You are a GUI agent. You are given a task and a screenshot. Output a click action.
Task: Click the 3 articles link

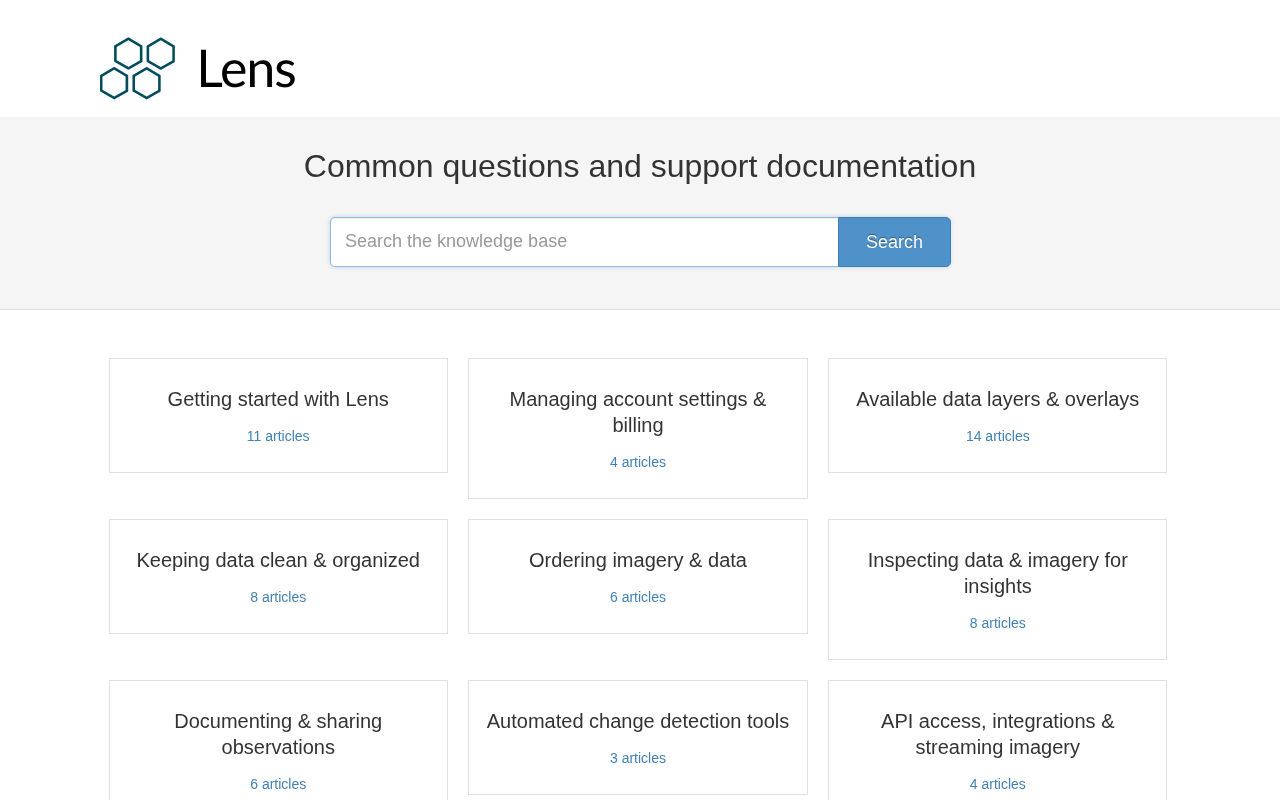[638, 758]
